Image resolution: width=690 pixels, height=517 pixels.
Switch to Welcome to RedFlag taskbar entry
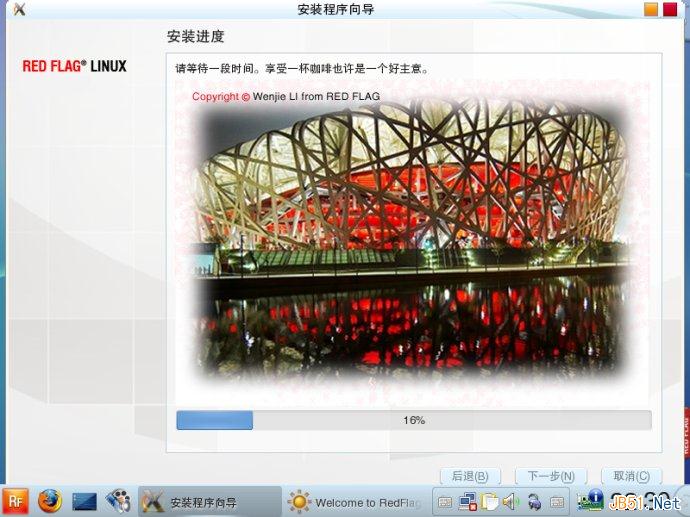coord(356,502)
